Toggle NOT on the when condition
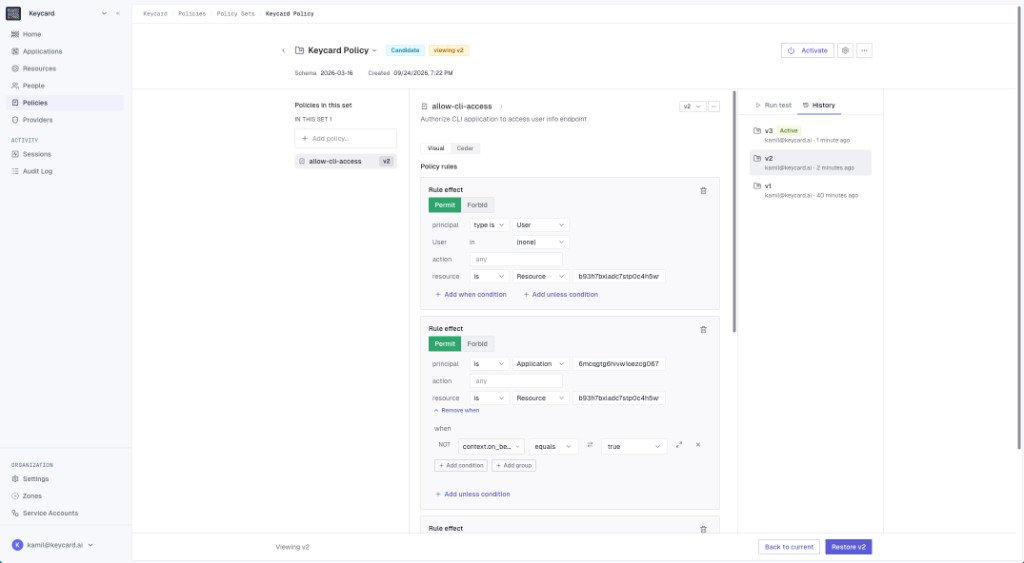 445,445
